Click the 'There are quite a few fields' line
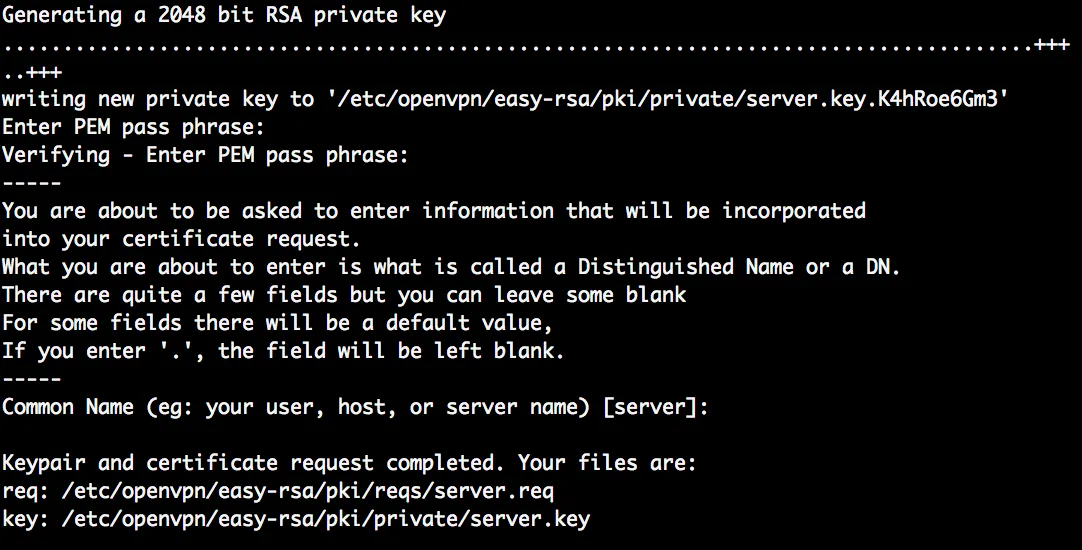Screen dimensions: 1082x550 coord(344,295)
